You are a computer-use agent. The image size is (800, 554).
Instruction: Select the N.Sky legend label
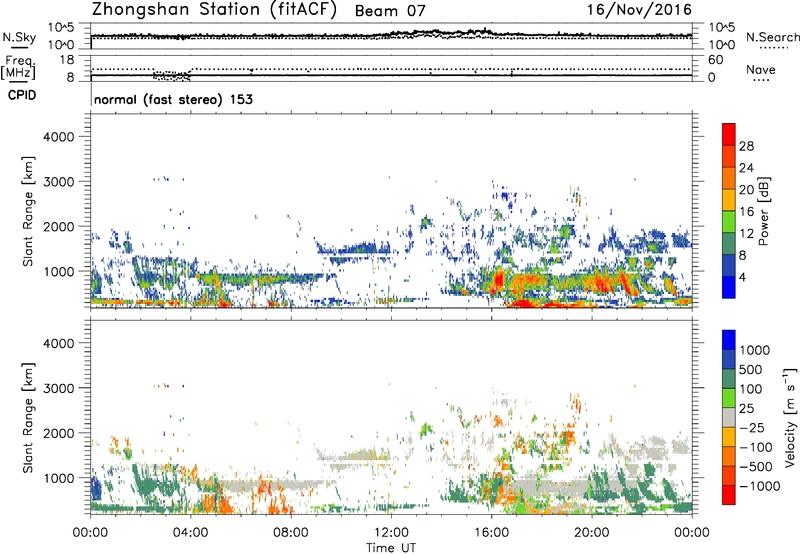click(19, 38)
